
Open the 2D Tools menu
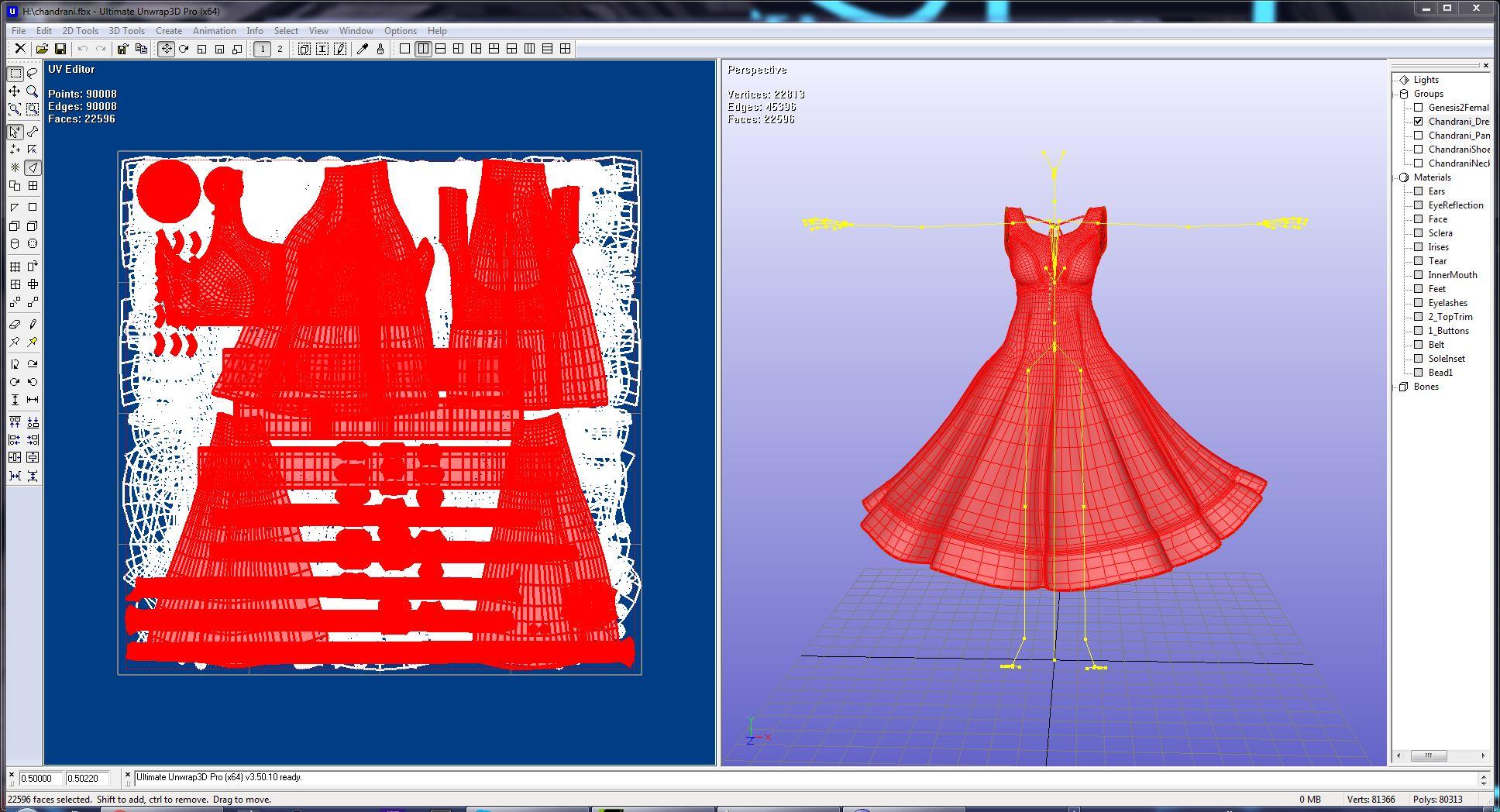[80, 31]
